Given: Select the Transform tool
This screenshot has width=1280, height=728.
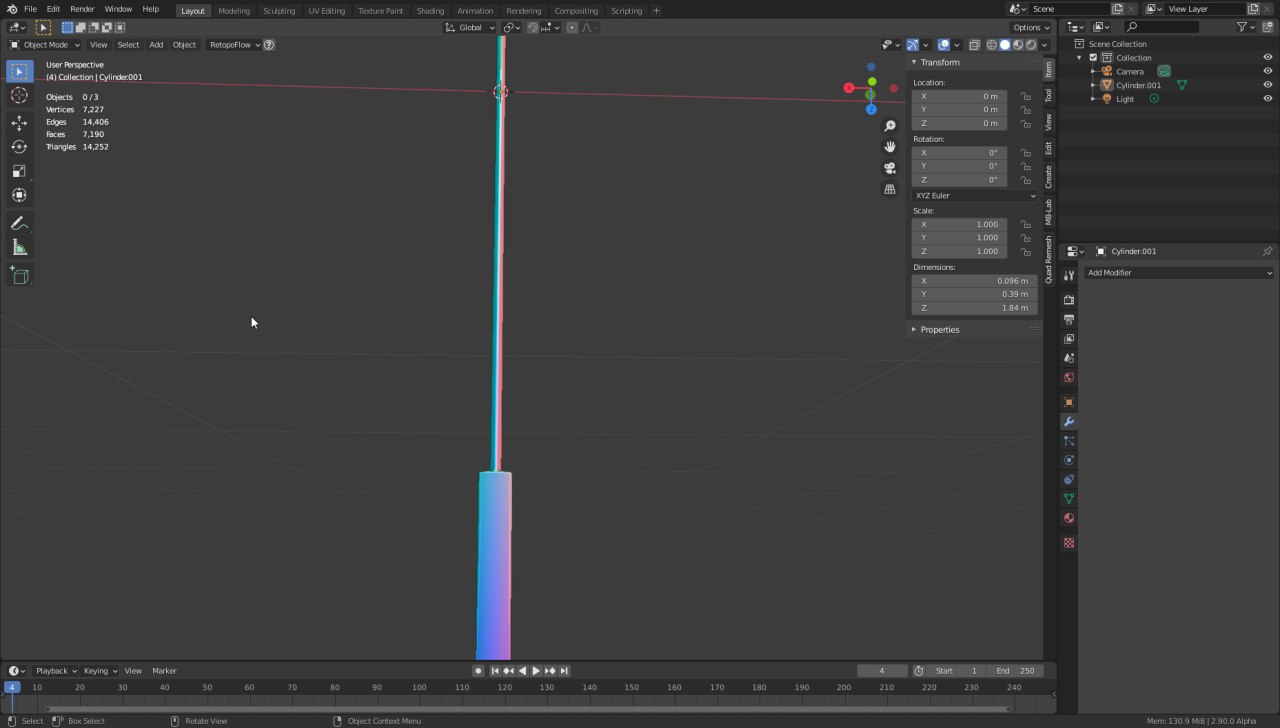Looking at the screenshot, I should click(19, 195).
